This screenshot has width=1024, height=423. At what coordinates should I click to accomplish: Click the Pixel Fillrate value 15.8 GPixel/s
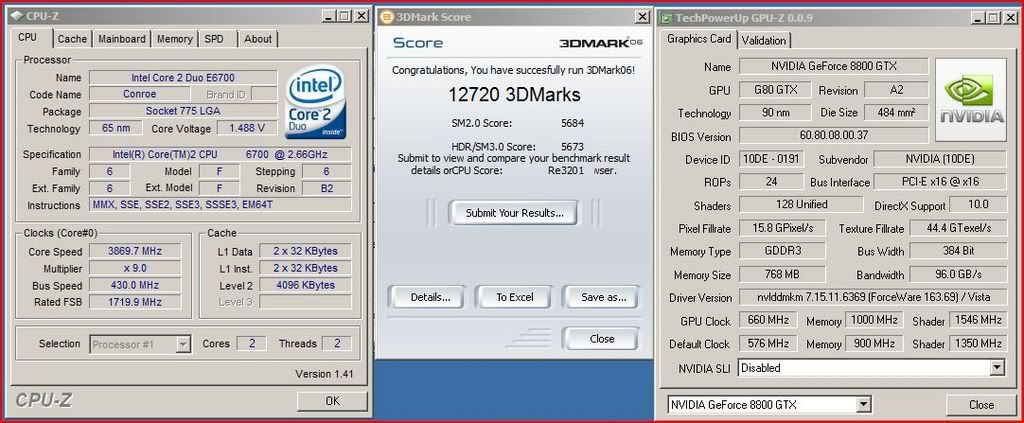point(782,228)
